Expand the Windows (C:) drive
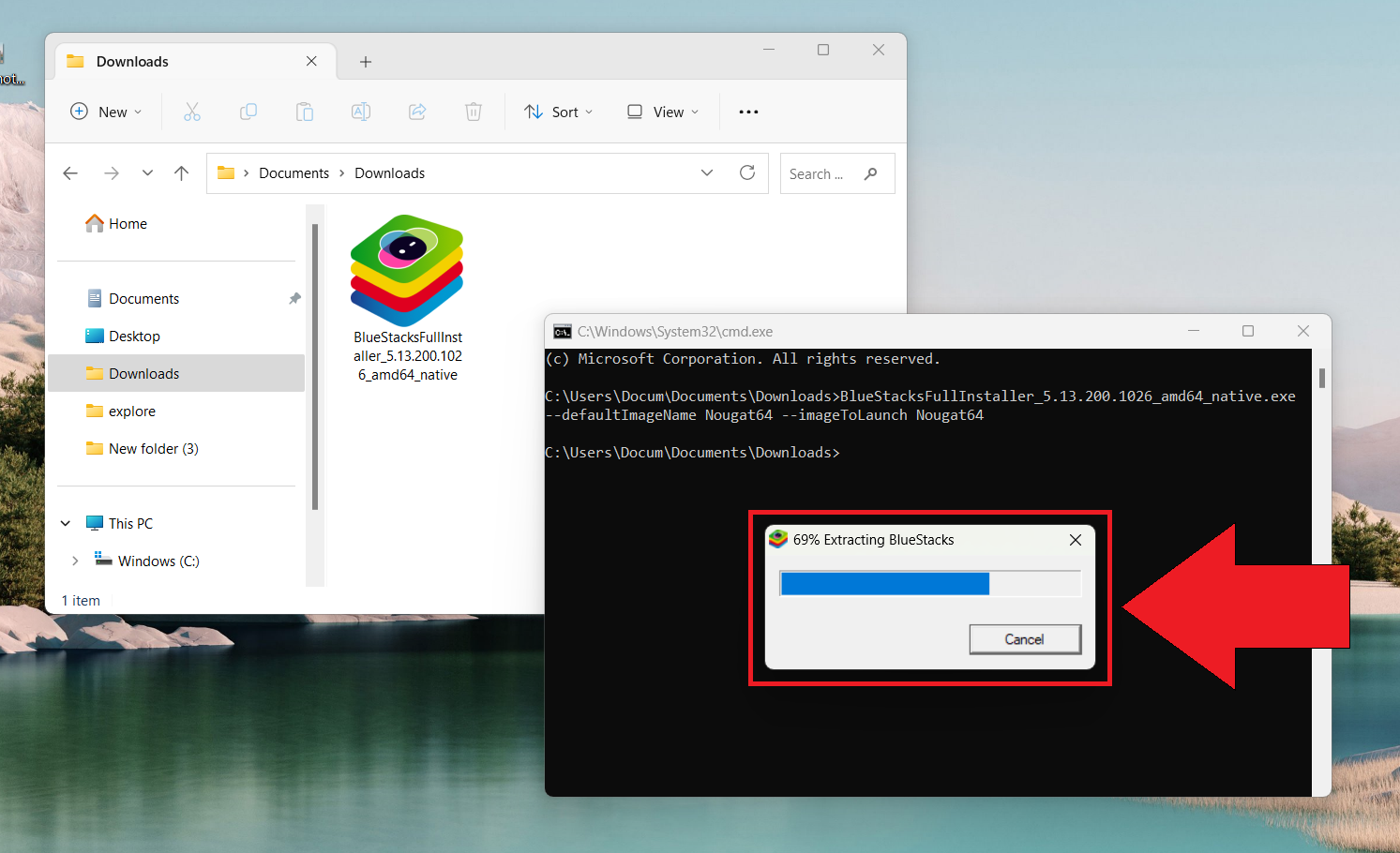This screenshot has height=853, width=1400. pos(75,560)
